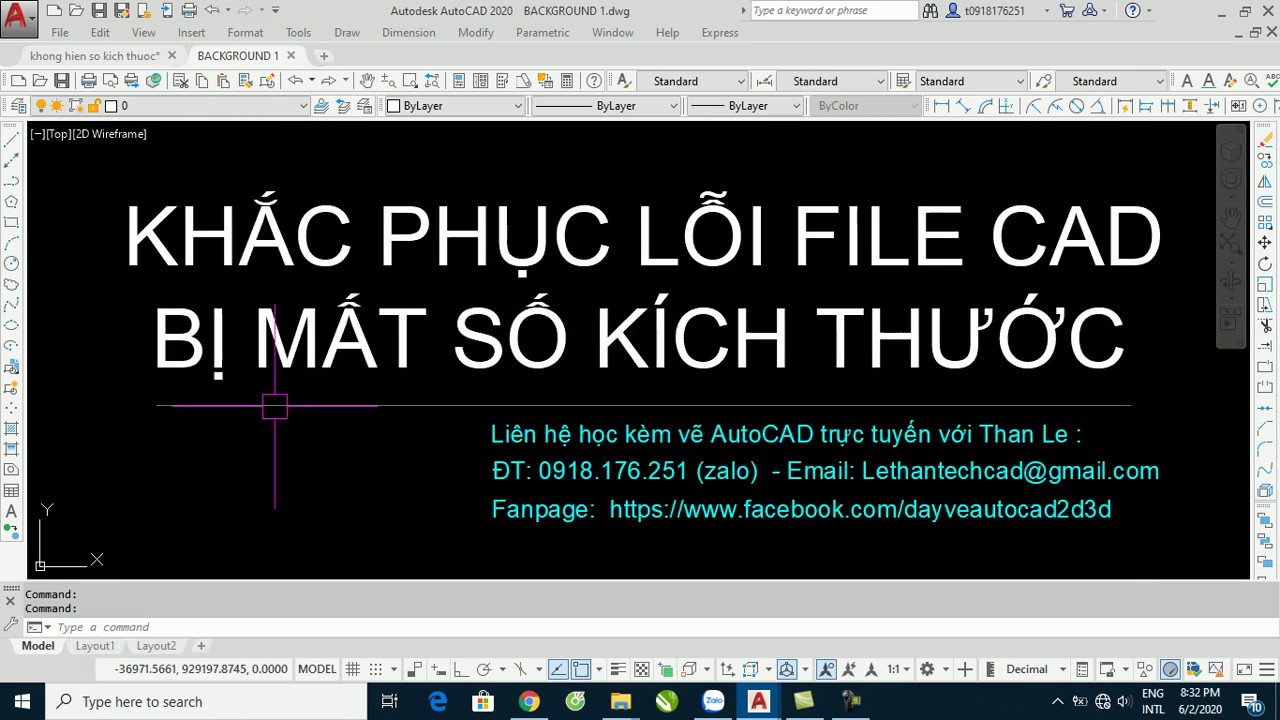
Task: Select the Move tool in Modify toolbar
Action: pos(1265,243)
